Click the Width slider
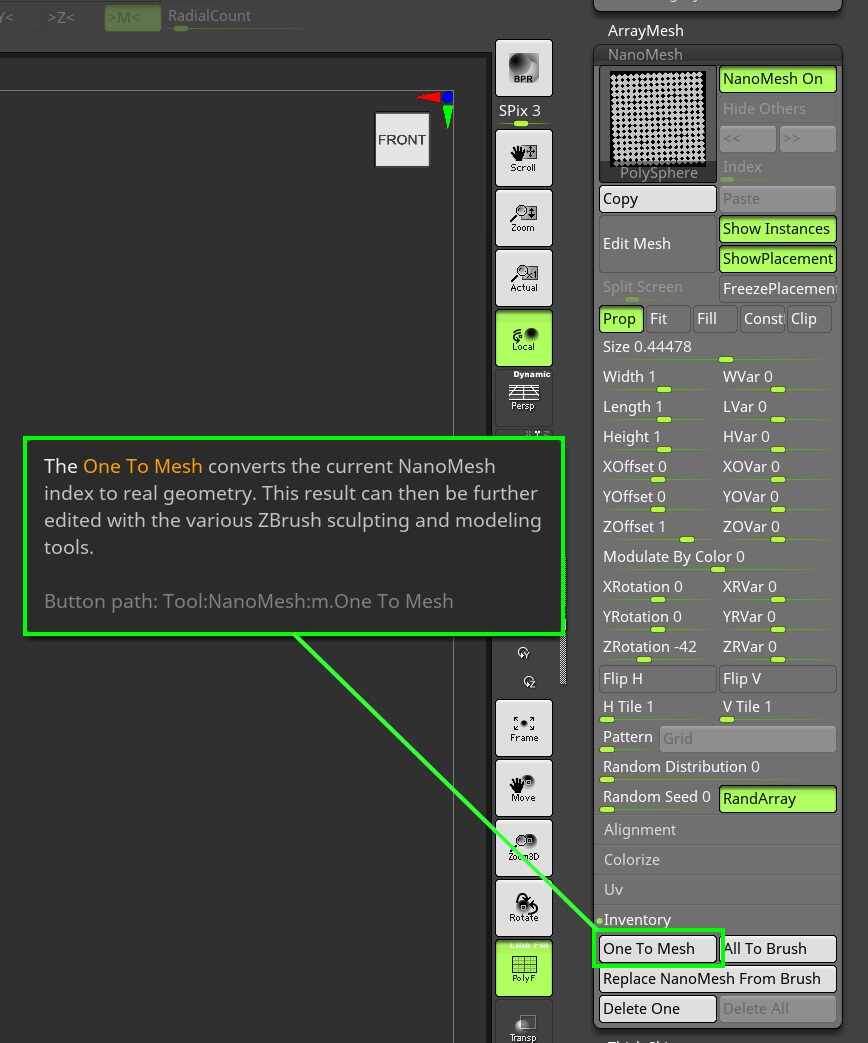 click(x=658, y=378)
